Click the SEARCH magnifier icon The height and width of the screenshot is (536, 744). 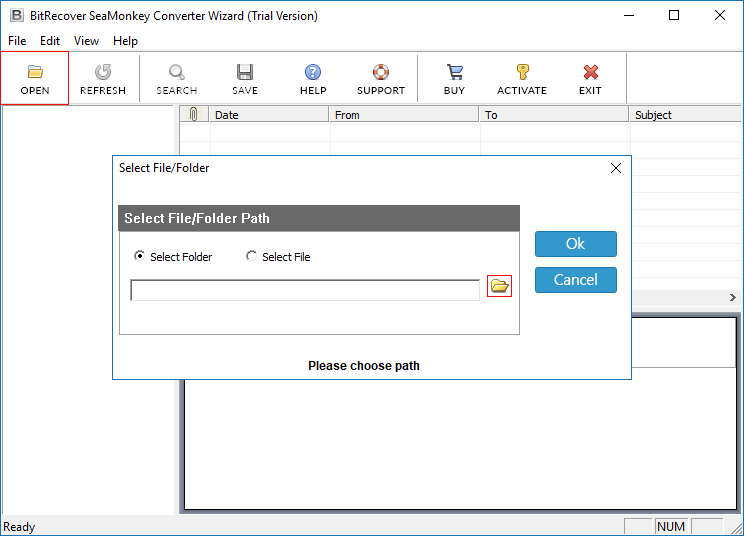[177, 72]
